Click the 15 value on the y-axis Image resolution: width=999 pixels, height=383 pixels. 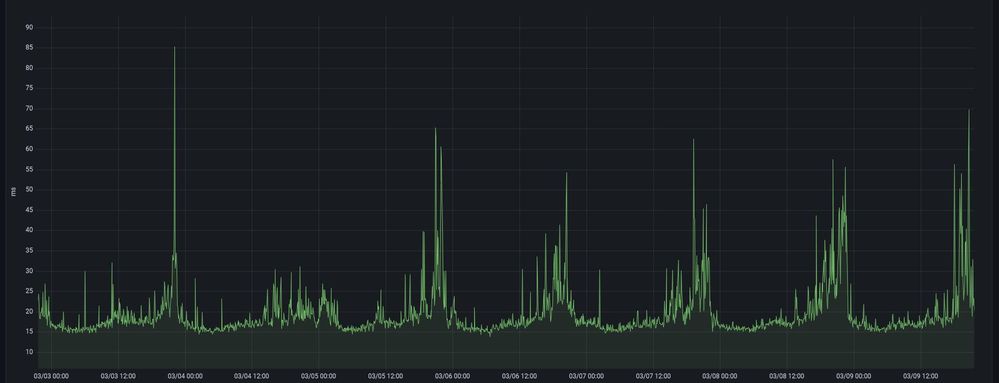pos(29,332)
